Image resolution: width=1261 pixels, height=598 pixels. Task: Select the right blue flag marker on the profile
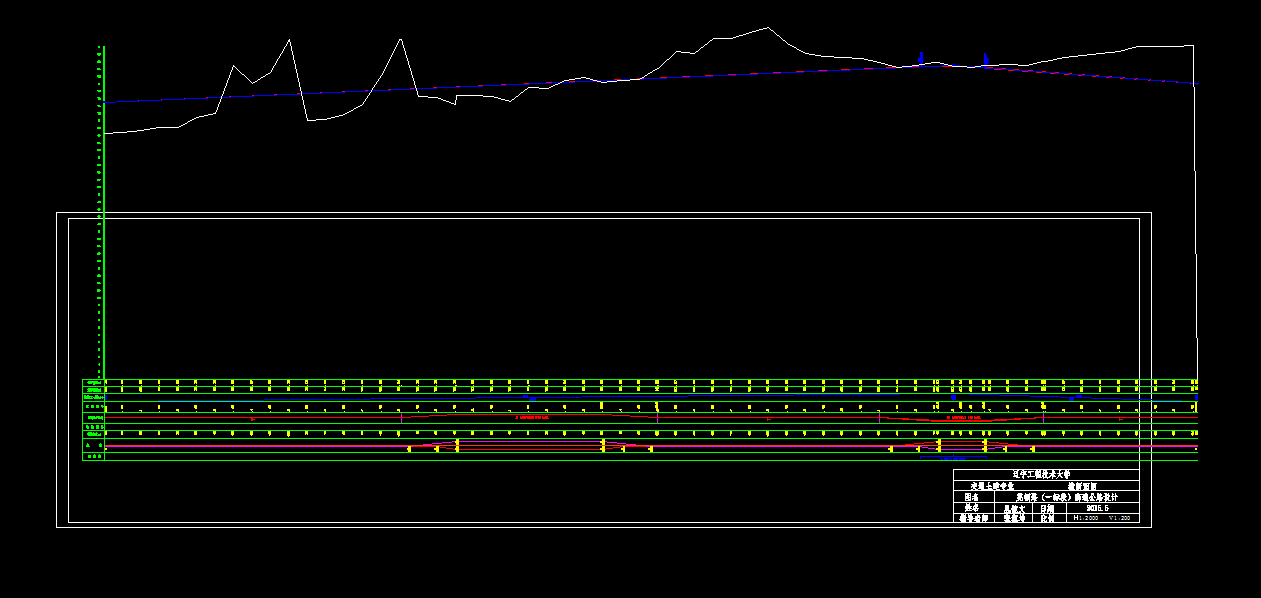(986, 60)
